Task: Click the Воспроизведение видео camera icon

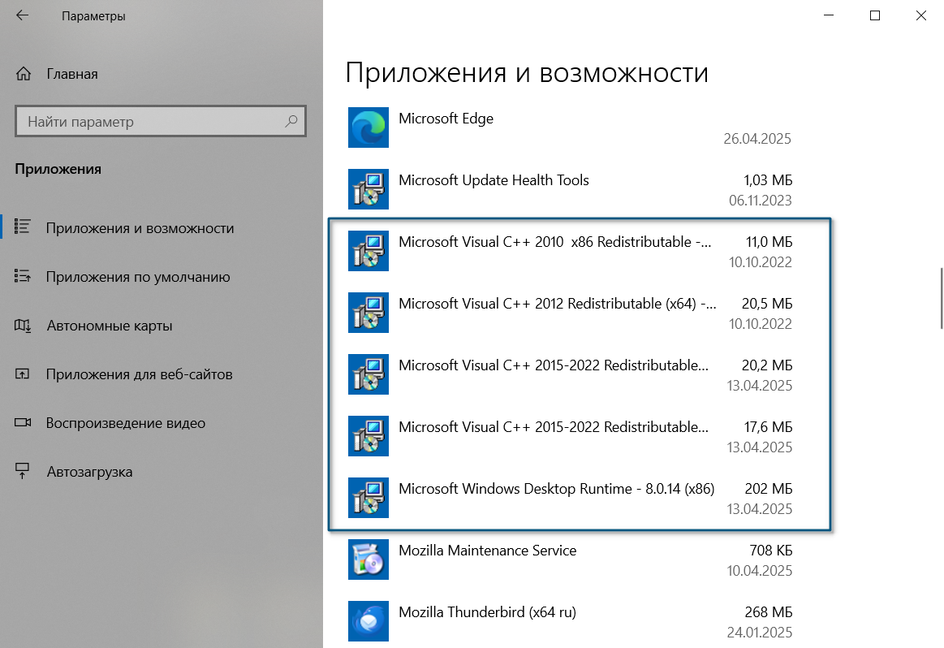Action: [22, 422]
